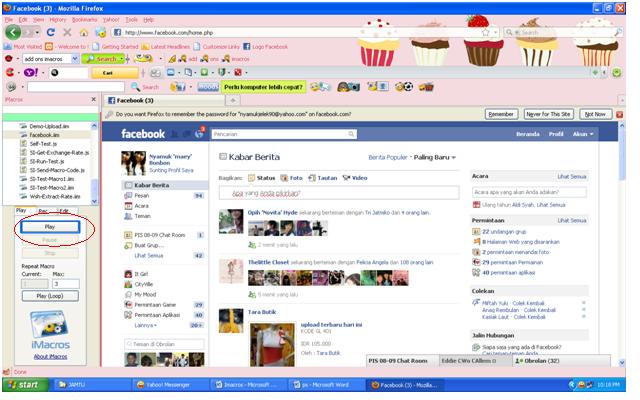
Task: Open the About iMacros link
Action: [50, 357]
